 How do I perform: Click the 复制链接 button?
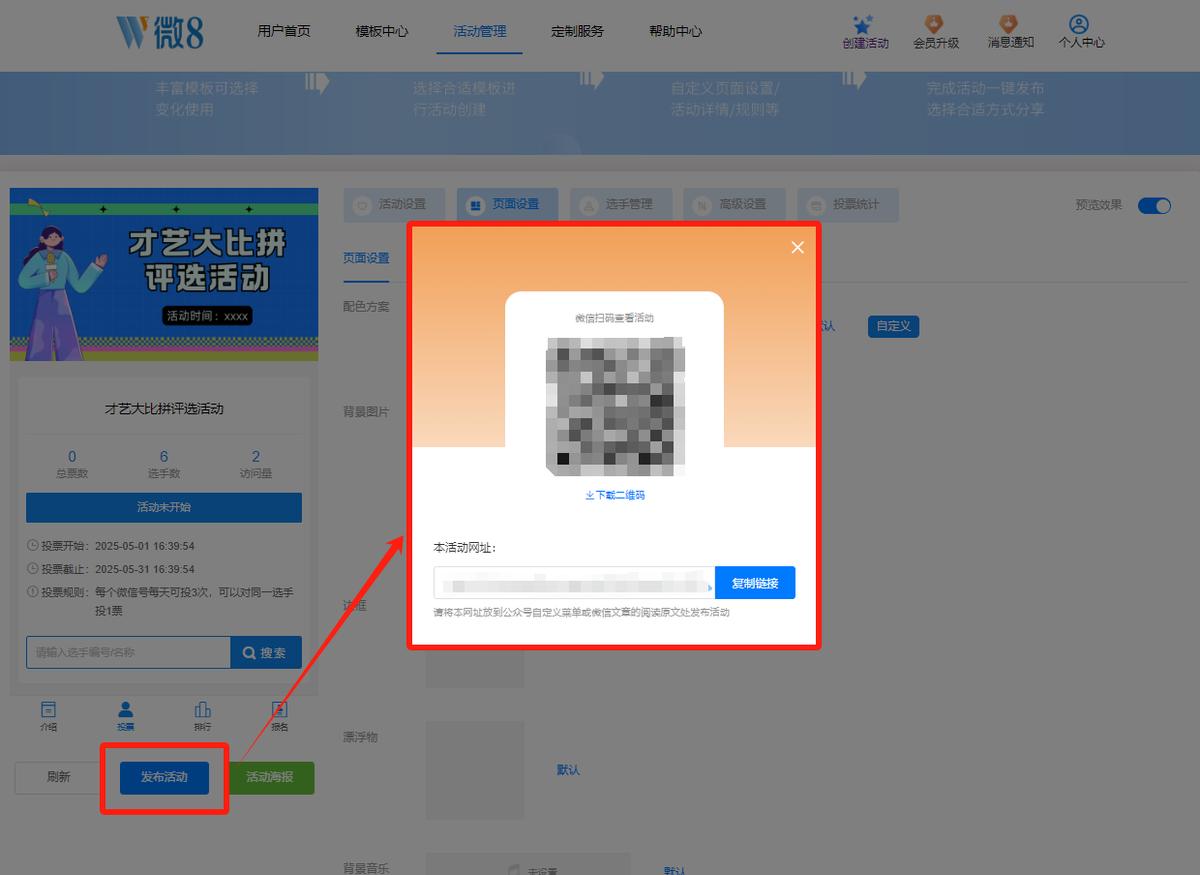click(x=755, y=583)
